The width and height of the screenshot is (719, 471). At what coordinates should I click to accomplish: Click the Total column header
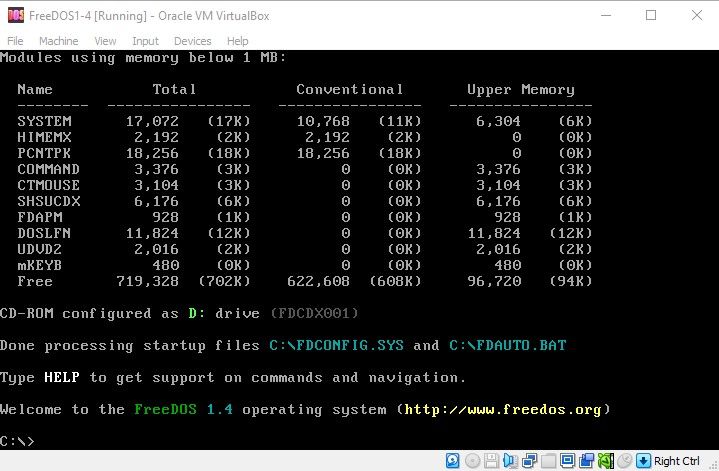point(175,89)
